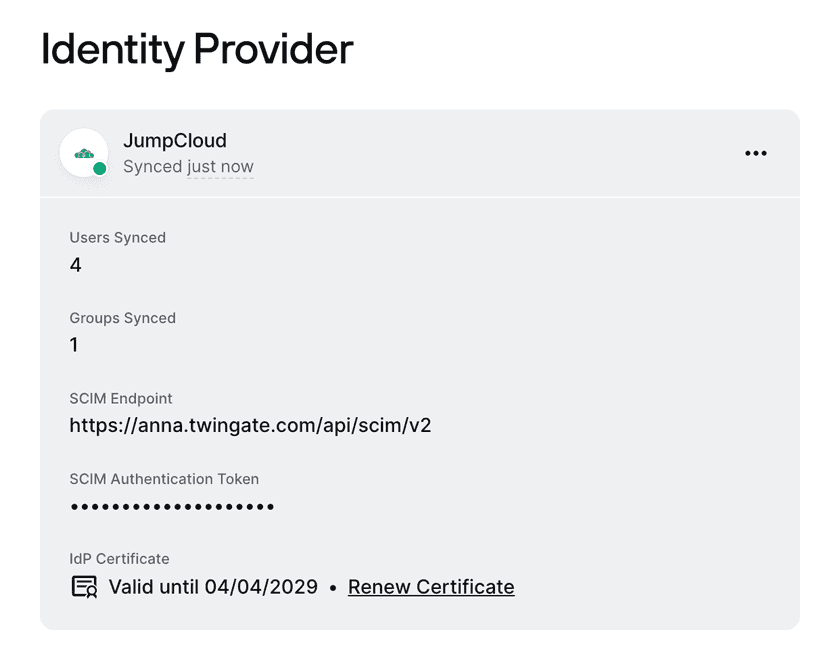The width and height of the screenshot is (840, 657).
Task: Click the Groups Synced label
Action: [x=122, y=318]
